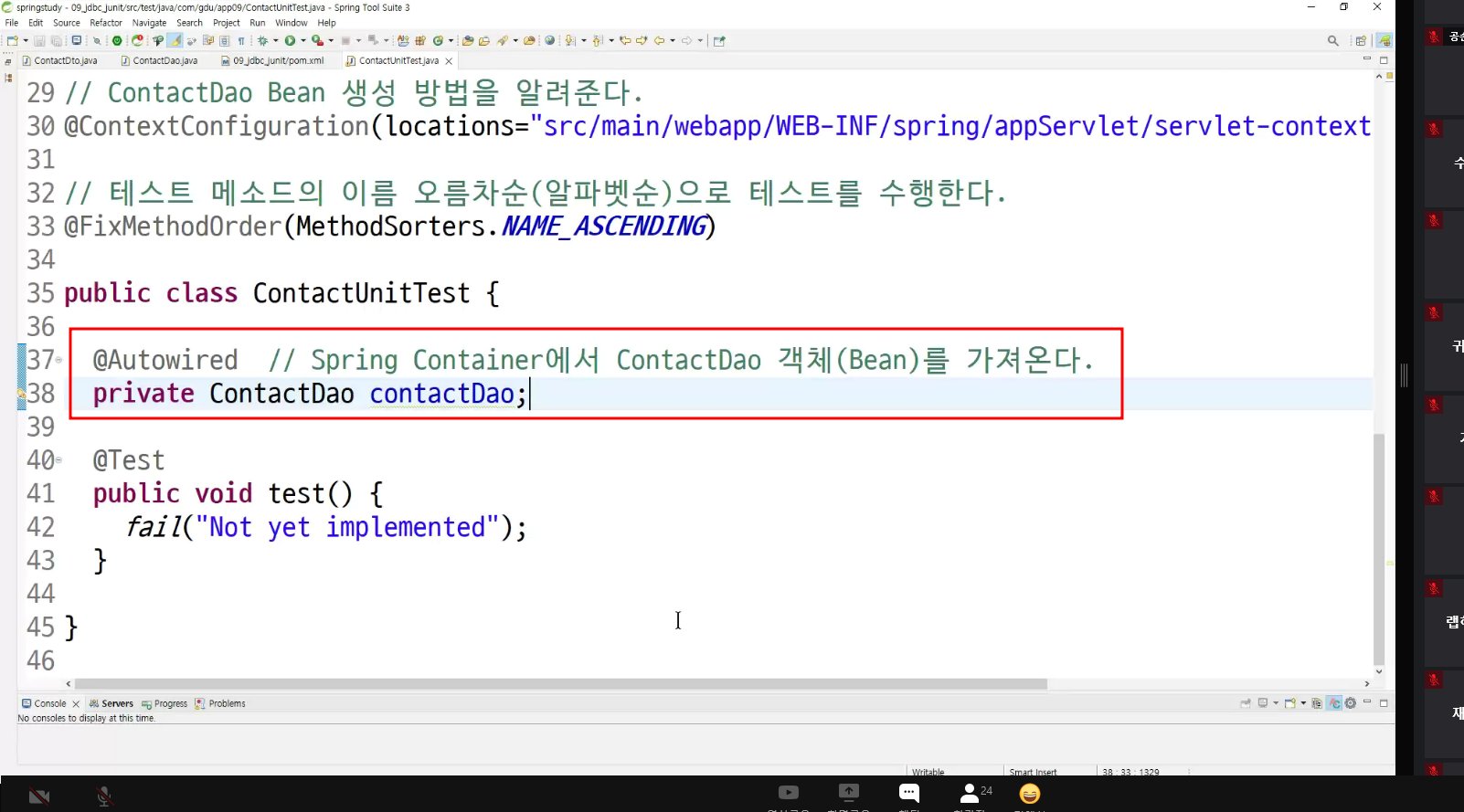Switch to the Servers view tab
The height and width of the screenshot is (812, 1464).
[111, 703]
